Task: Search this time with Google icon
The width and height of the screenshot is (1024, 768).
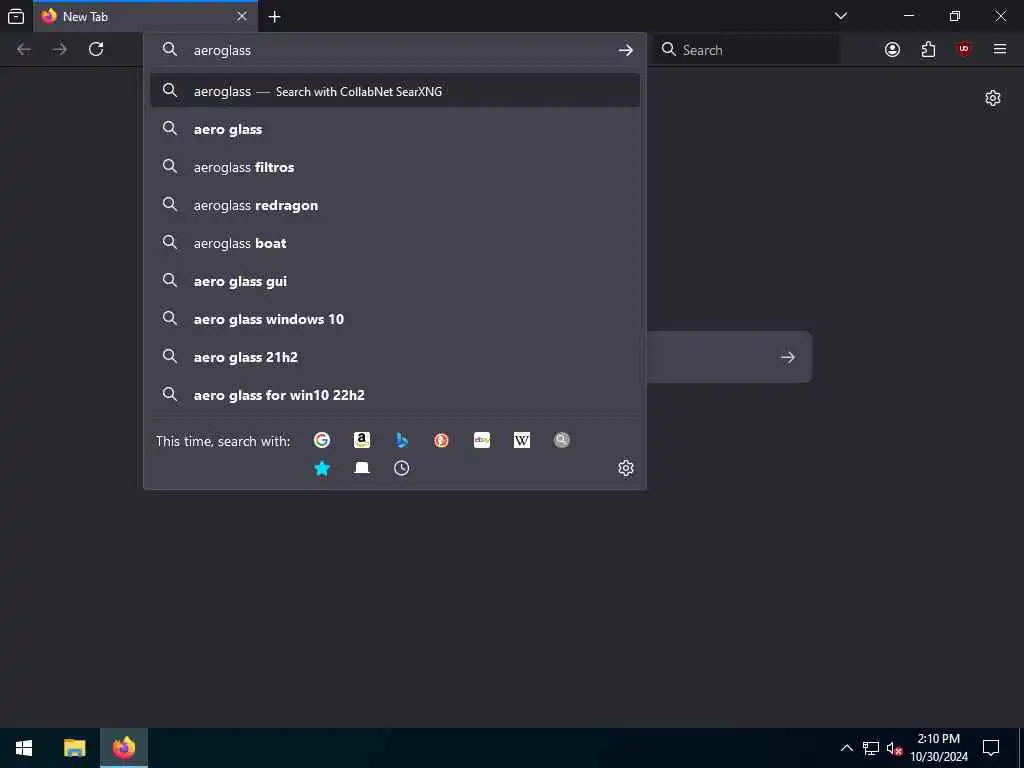Action: click(x=321, y=440)
